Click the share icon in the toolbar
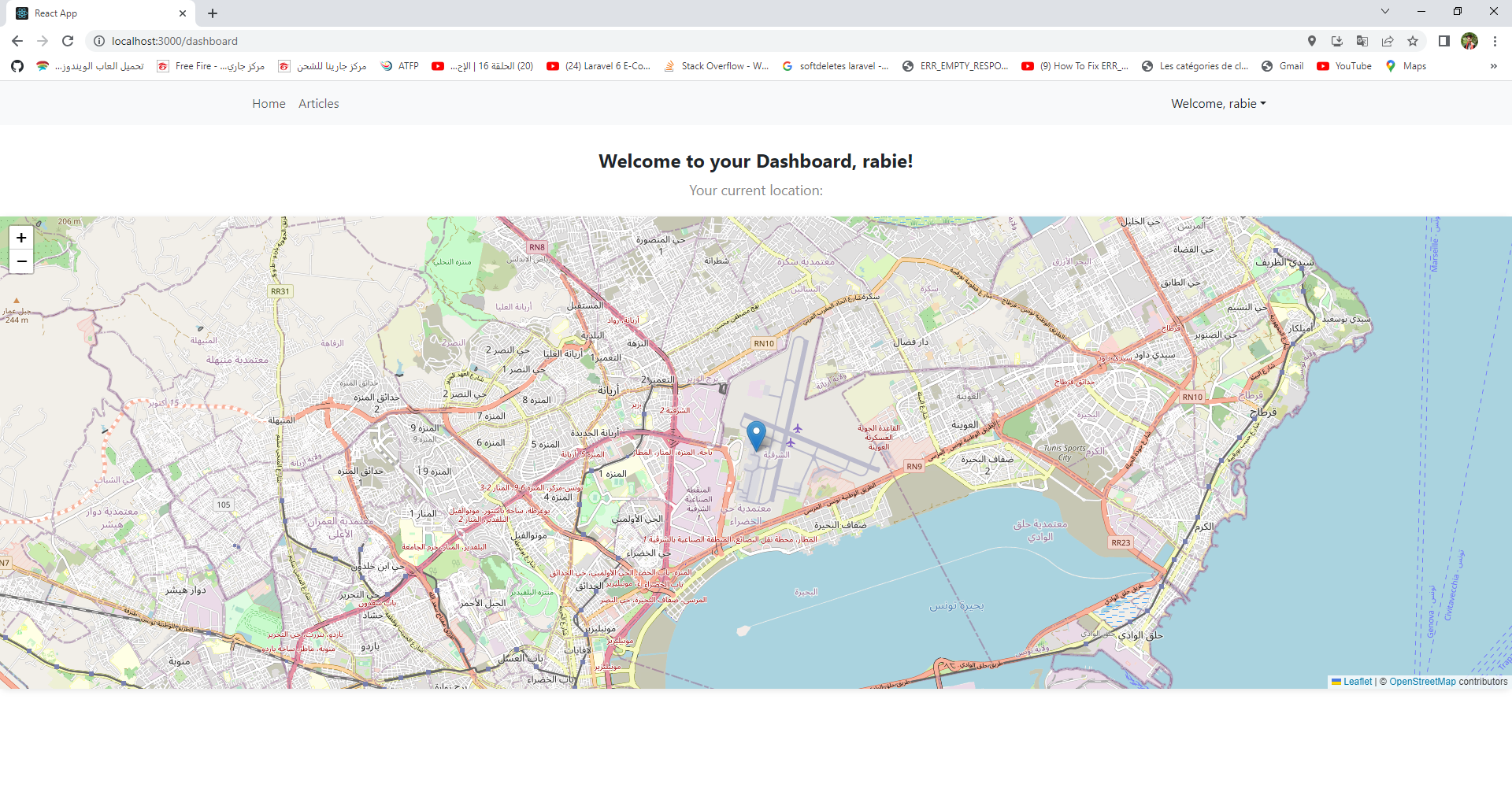The image size is (1512, 810). [1387, 41]
